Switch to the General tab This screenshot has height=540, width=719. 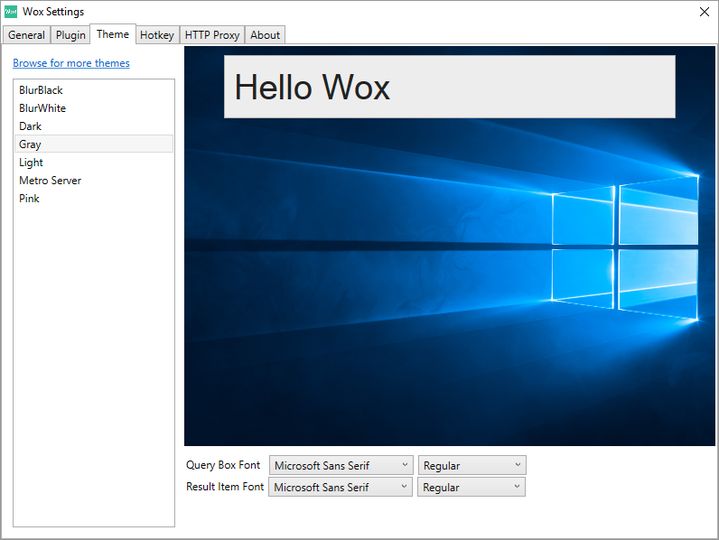(26, 35)
